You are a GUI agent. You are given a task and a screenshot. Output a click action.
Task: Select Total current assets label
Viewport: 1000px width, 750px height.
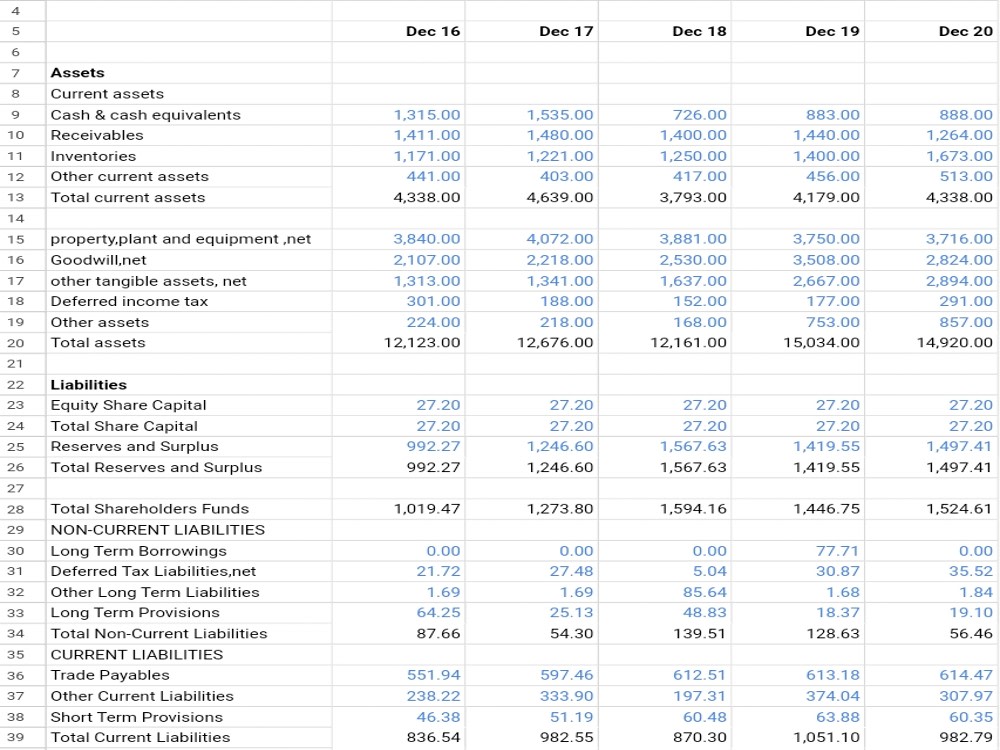point(128,198)
